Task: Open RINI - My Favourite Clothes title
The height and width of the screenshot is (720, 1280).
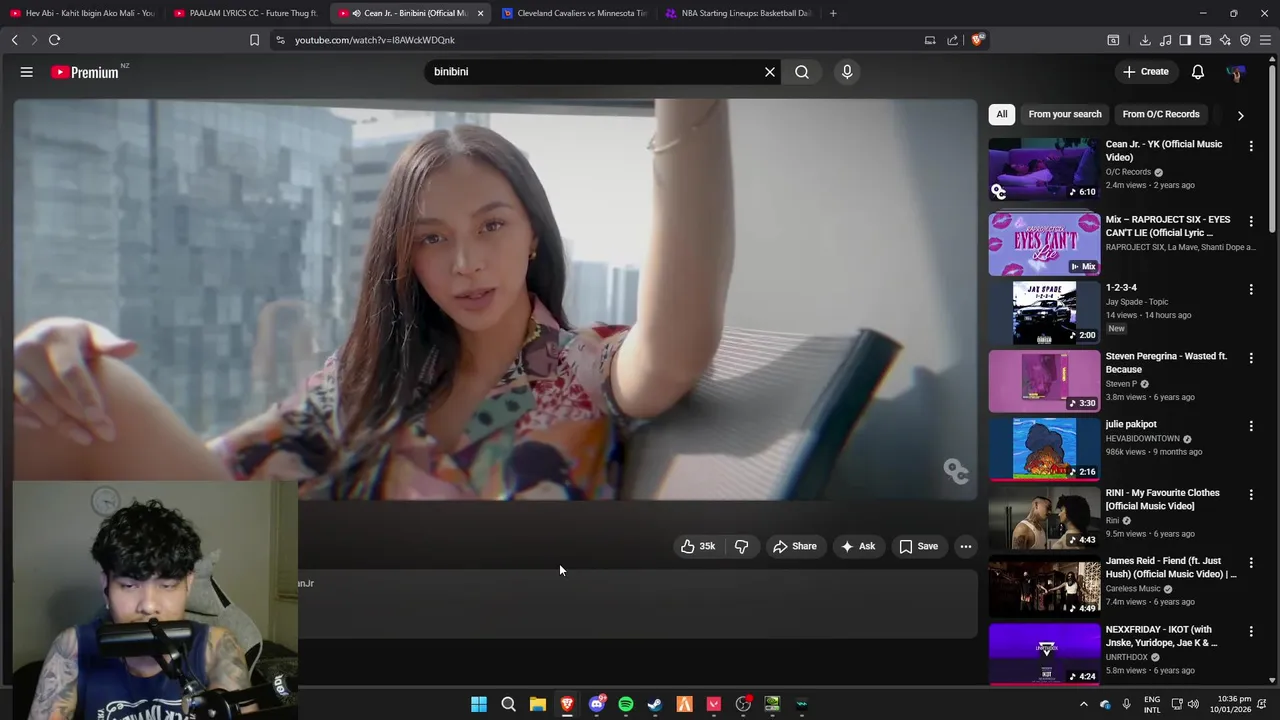Action: 1162,499
